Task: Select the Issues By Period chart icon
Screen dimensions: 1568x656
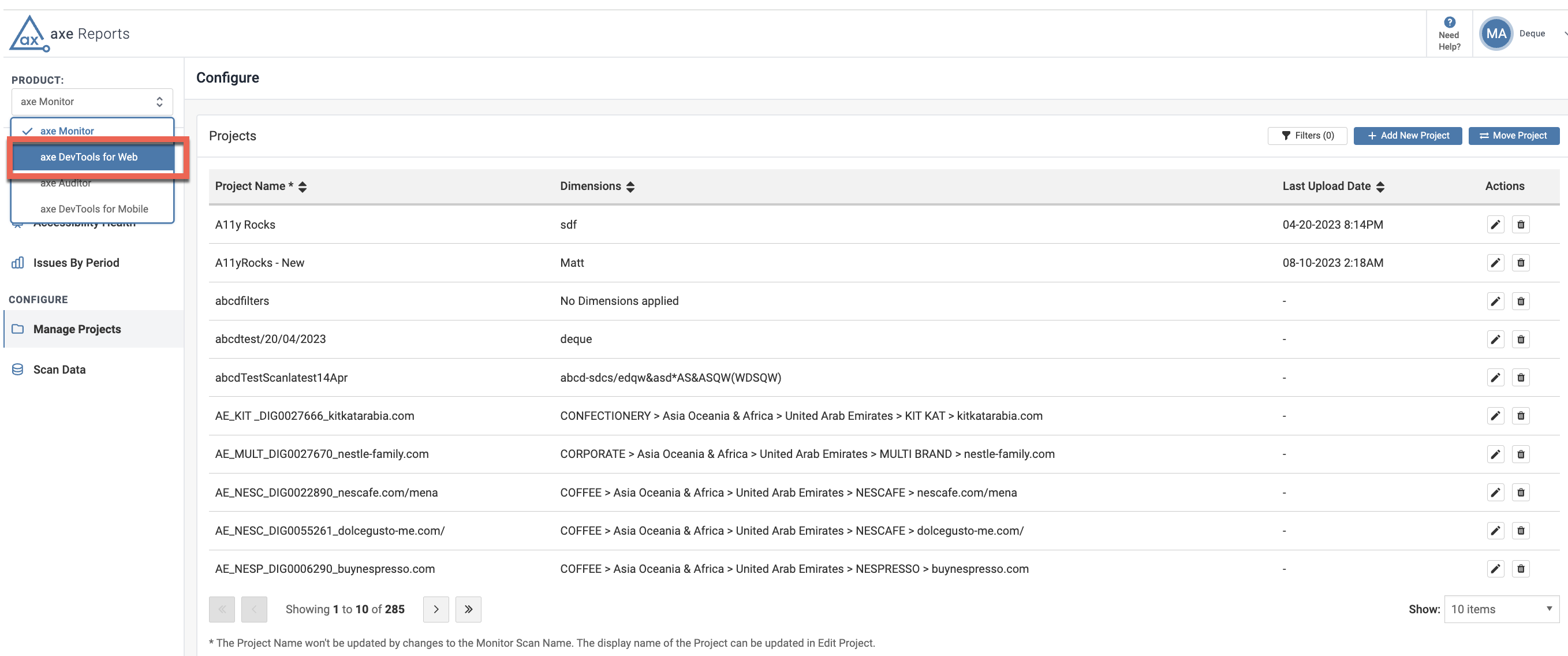Action: [18, 263]
